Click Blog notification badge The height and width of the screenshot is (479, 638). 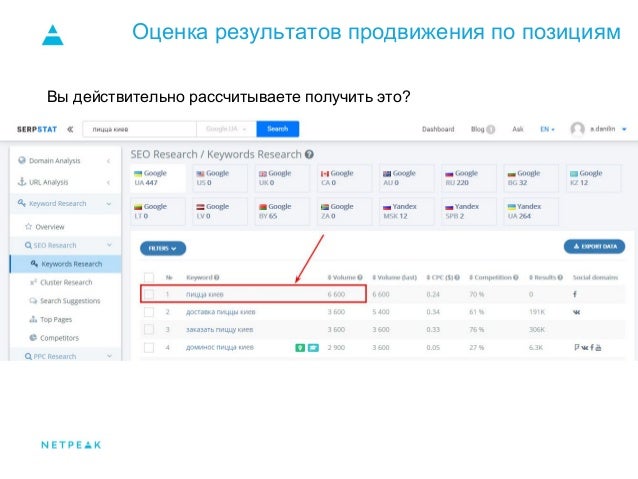point(491,129)
